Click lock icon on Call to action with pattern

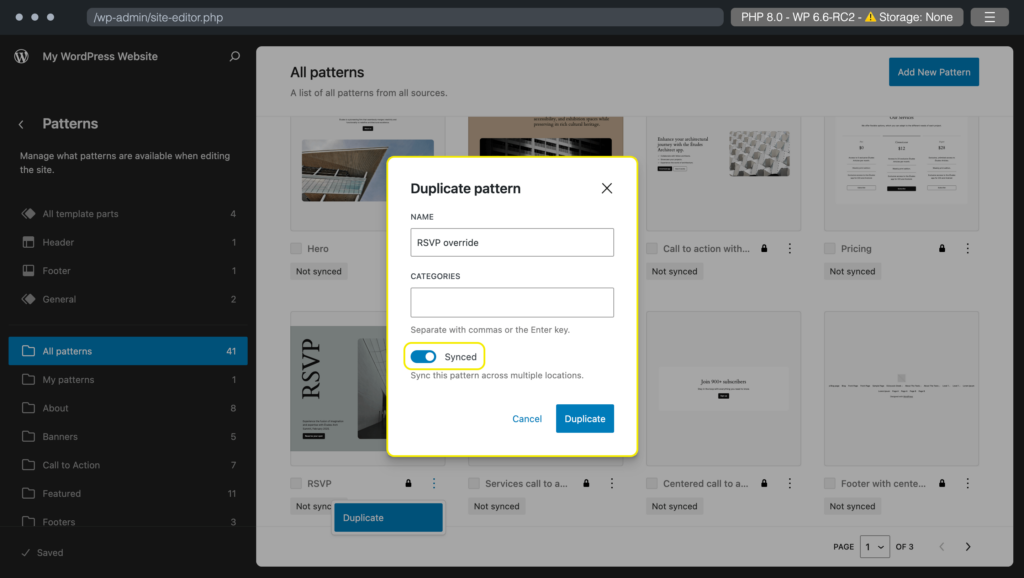pyautogui.click(x=764, y=248)
